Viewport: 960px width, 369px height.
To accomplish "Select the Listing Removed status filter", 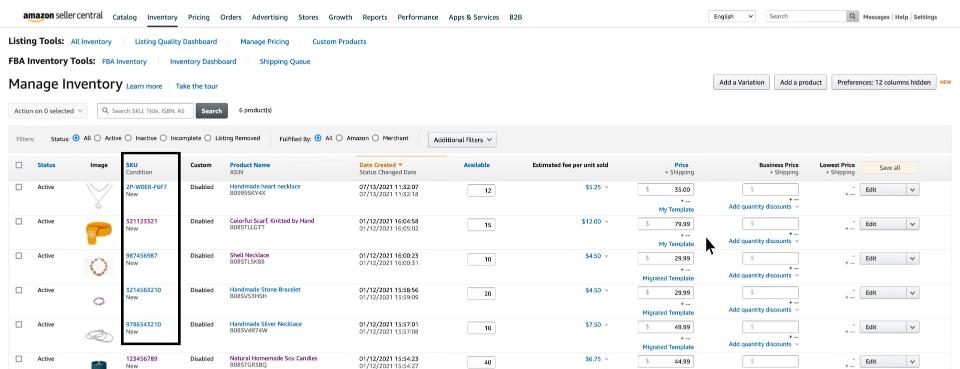I will click(x=208, y=138).
